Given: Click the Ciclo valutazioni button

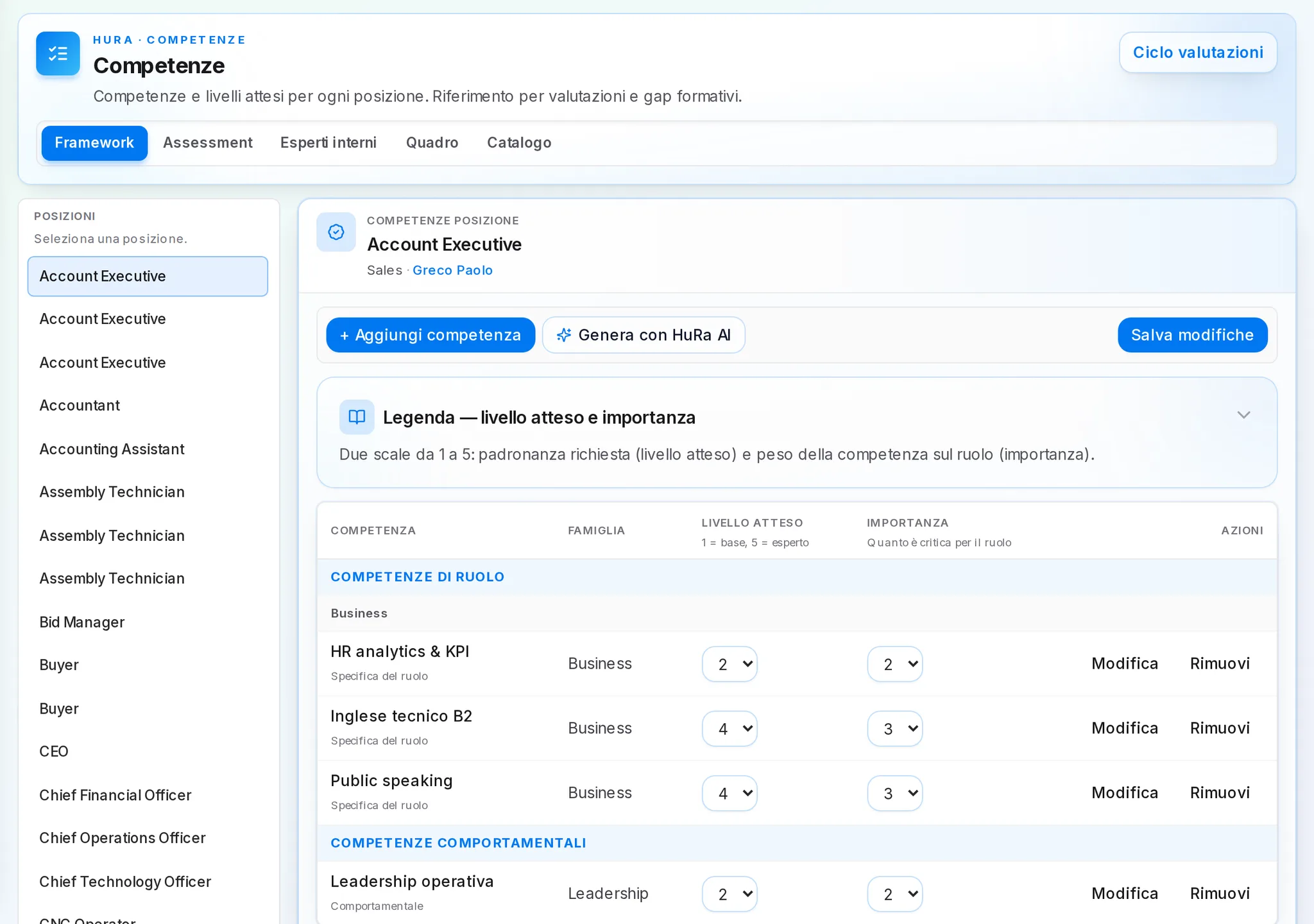Looking at the screenshot, I should click(1198, 53).
